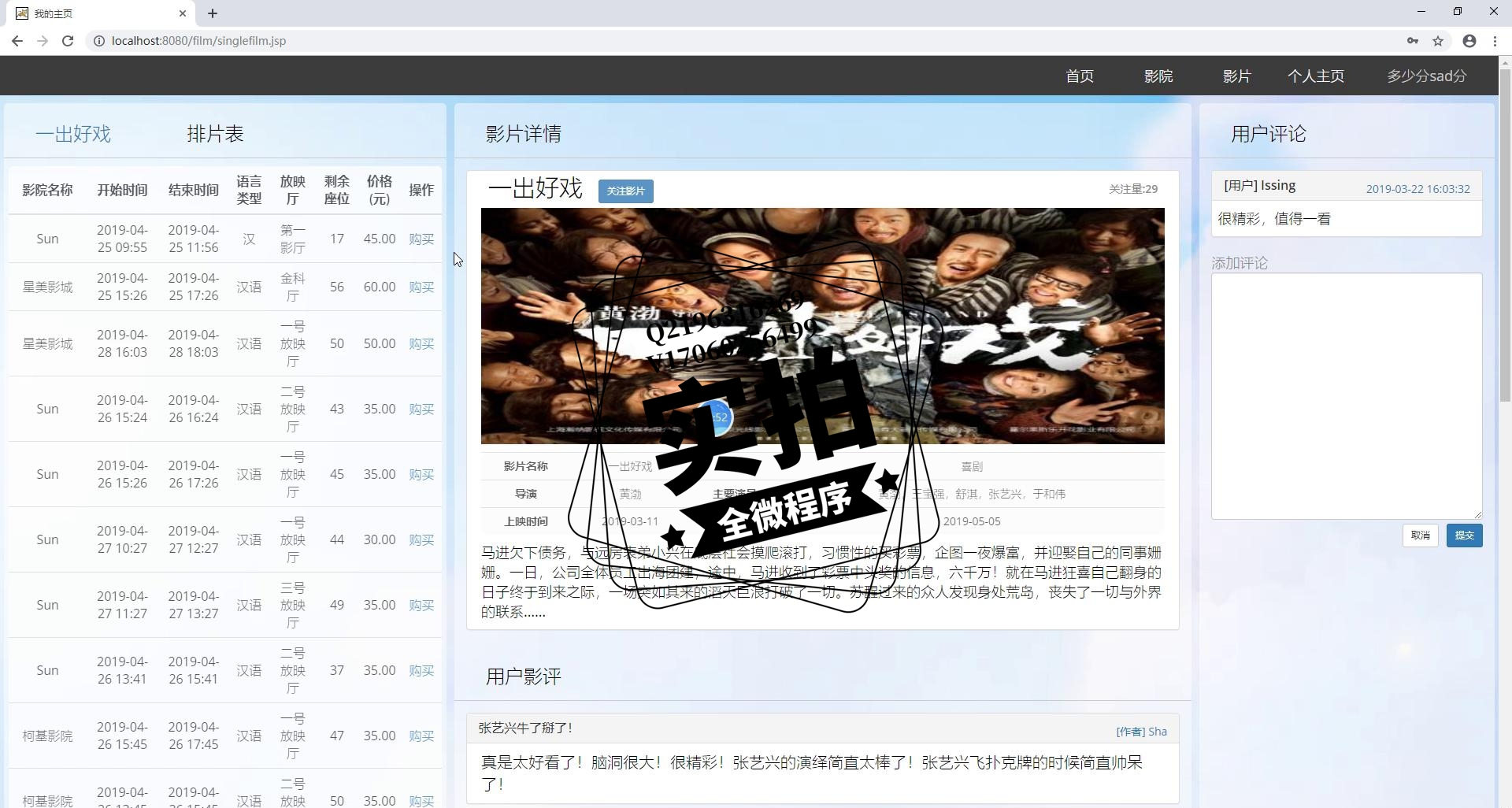Click the browser back arrow
The width and height of the screenshot is (1512, 808).
tap(17, 41)
